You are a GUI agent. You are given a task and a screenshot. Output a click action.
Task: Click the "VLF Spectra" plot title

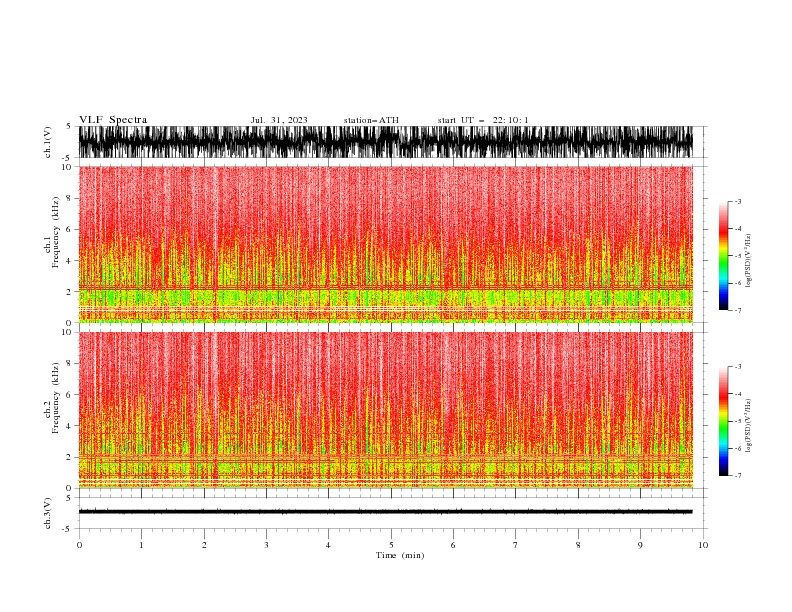click(x=113, y=120)
